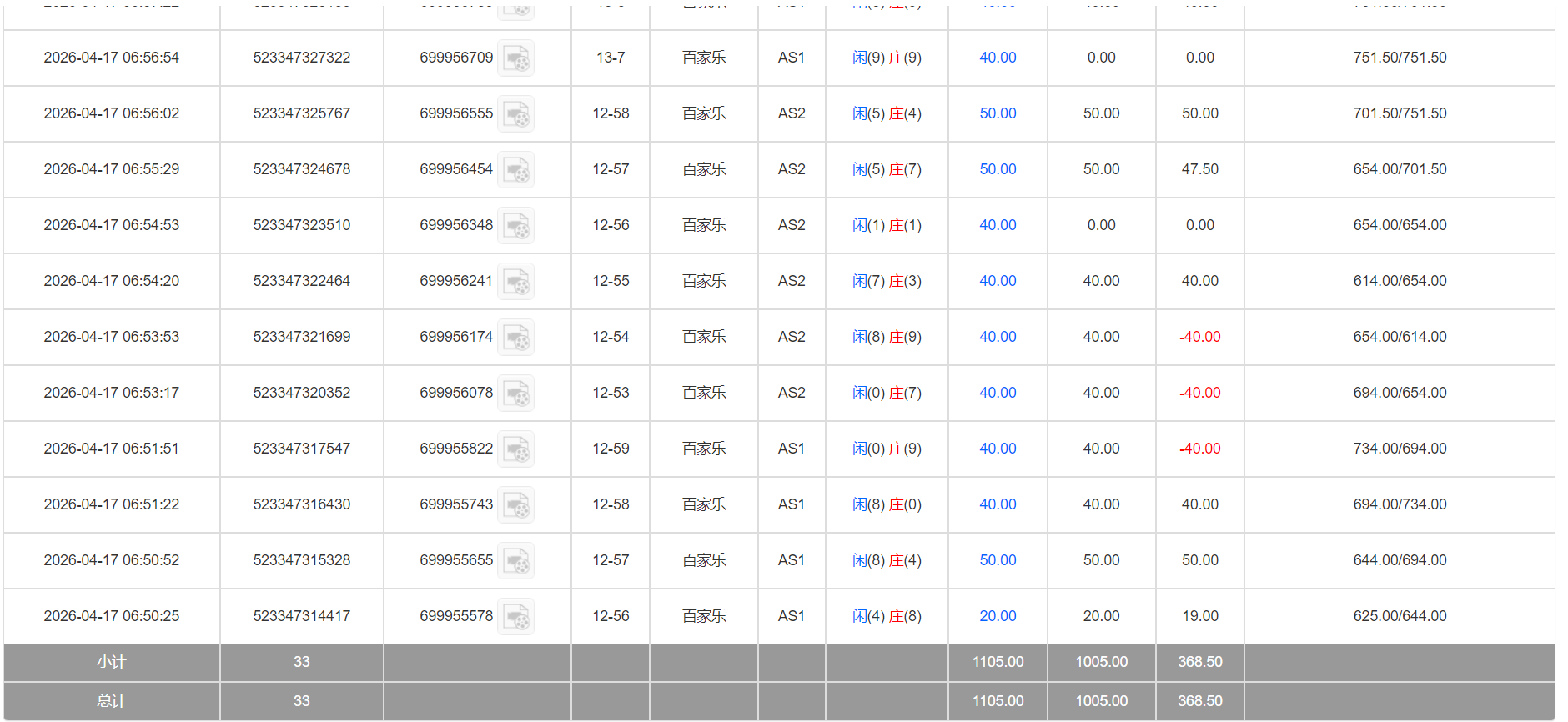
Task: Select order number 523347317547
Action: click(x=302, y=449)
